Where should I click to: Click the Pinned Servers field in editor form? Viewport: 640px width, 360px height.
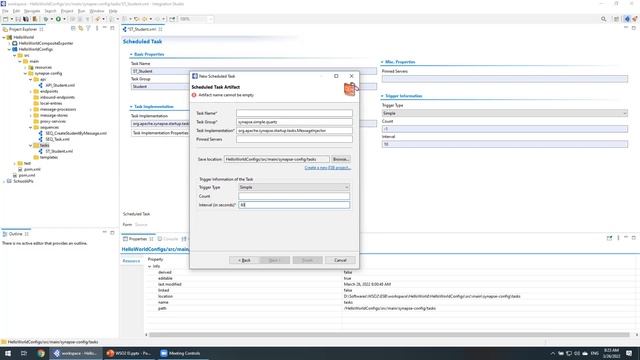[x=504, y=79]
